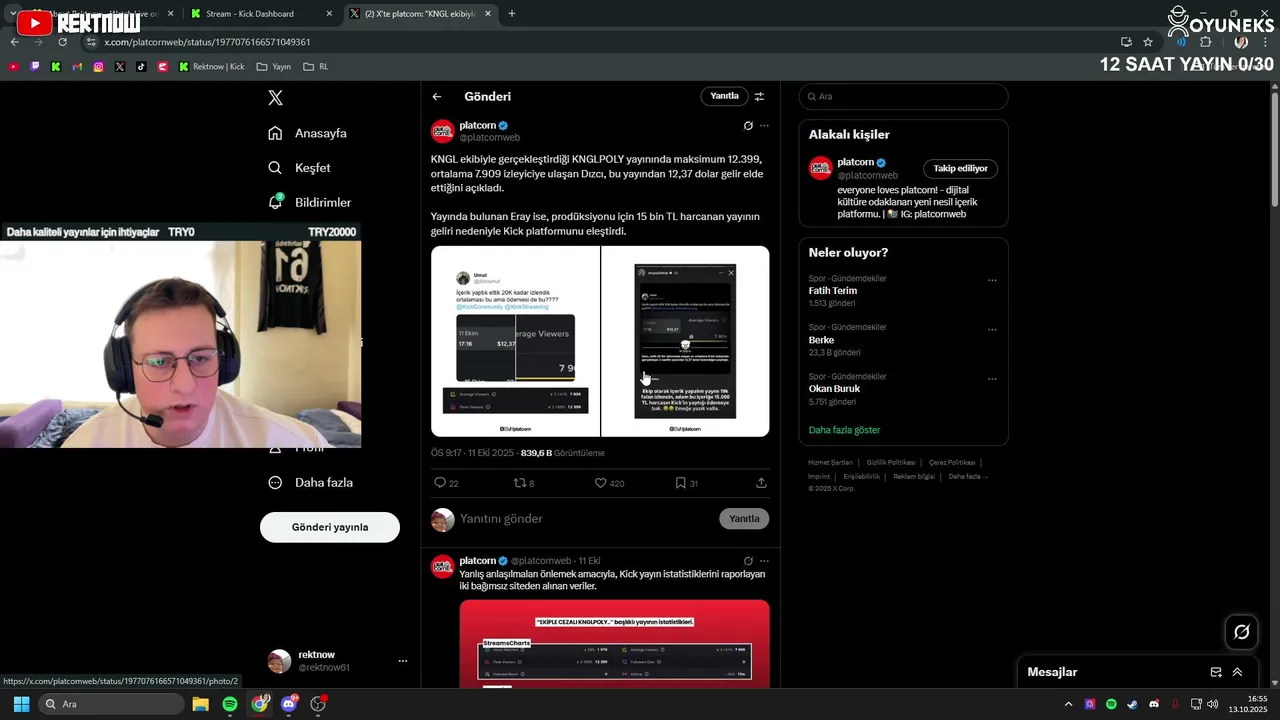This screenshot has height=720, width=1280.
Task: Click the share icon on post
Action: click(761, 483)
